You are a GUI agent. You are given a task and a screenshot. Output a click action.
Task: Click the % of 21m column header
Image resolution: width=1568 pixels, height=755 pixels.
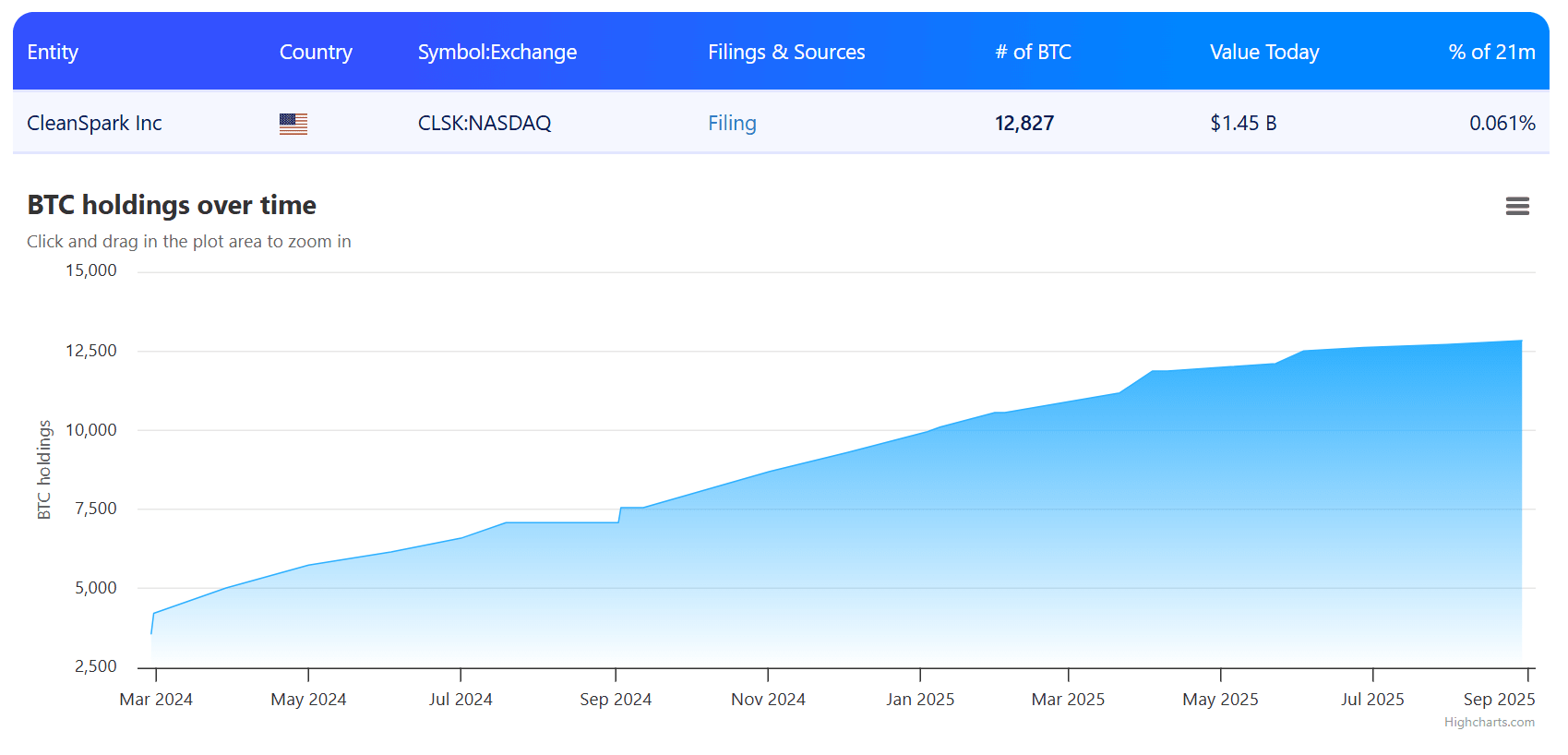[x=1491, y=53]
